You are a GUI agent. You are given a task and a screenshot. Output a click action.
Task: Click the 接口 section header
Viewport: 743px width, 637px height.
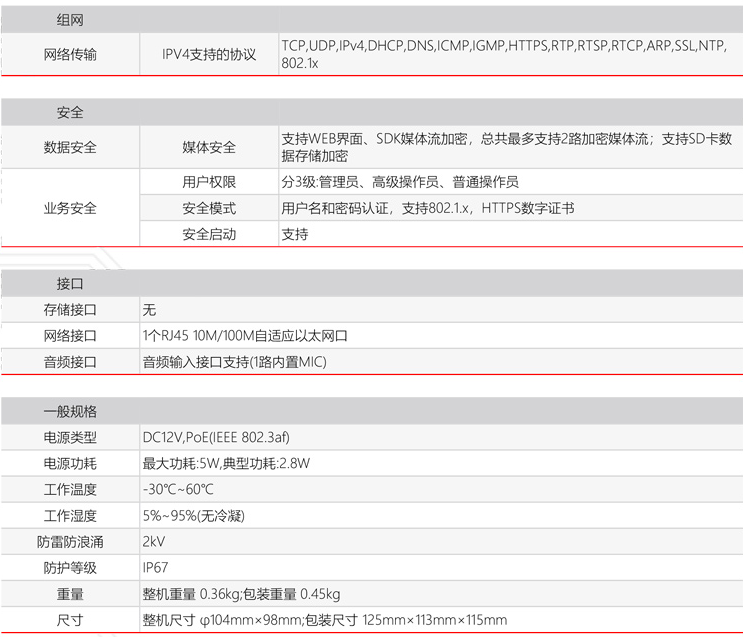(70, 284)
